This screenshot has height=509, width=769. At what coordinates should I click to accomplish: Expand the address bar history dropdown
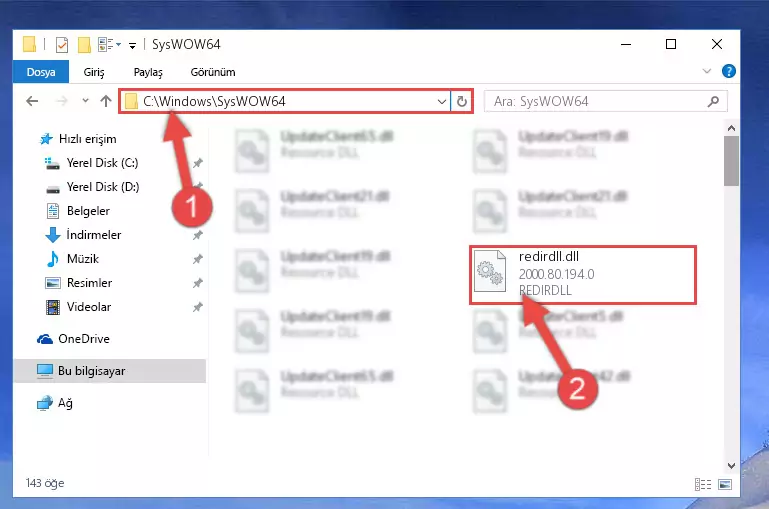[441, 102]
